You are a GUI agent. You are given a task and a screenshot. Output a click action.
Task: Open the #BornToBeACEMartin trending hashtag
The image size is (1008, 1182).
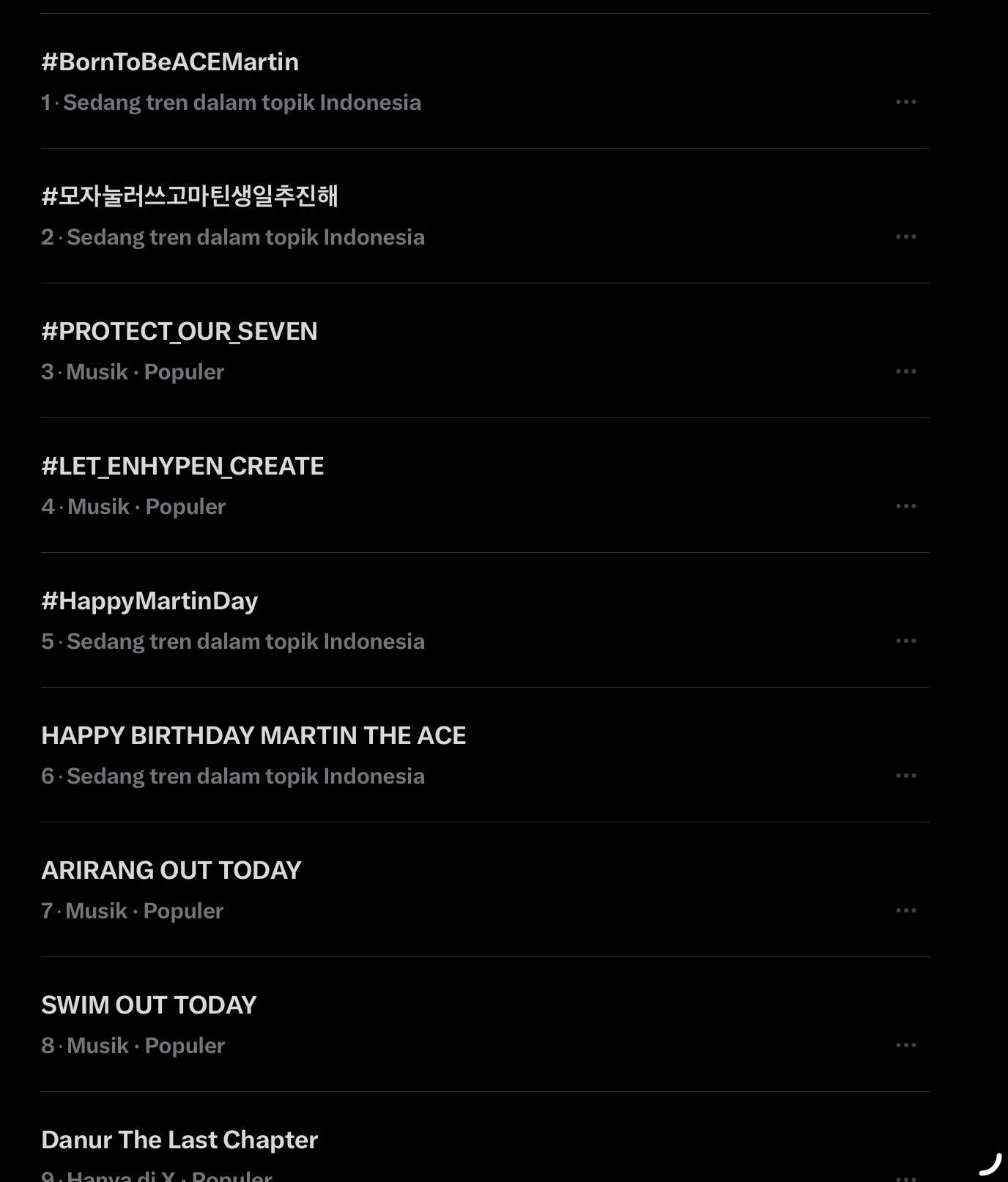(170, 62)
